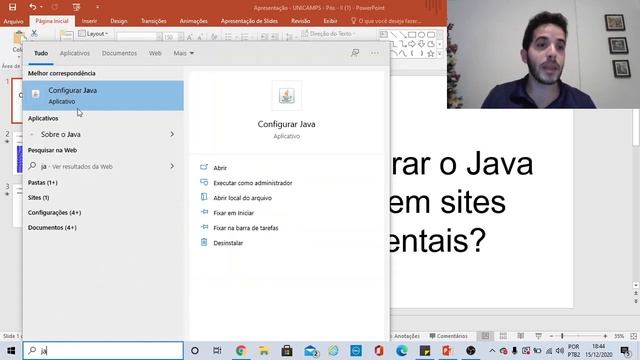Switch to the Inserir ribbon tab
This screenshot has height=360, width=640.
click(x=89, y=21)
